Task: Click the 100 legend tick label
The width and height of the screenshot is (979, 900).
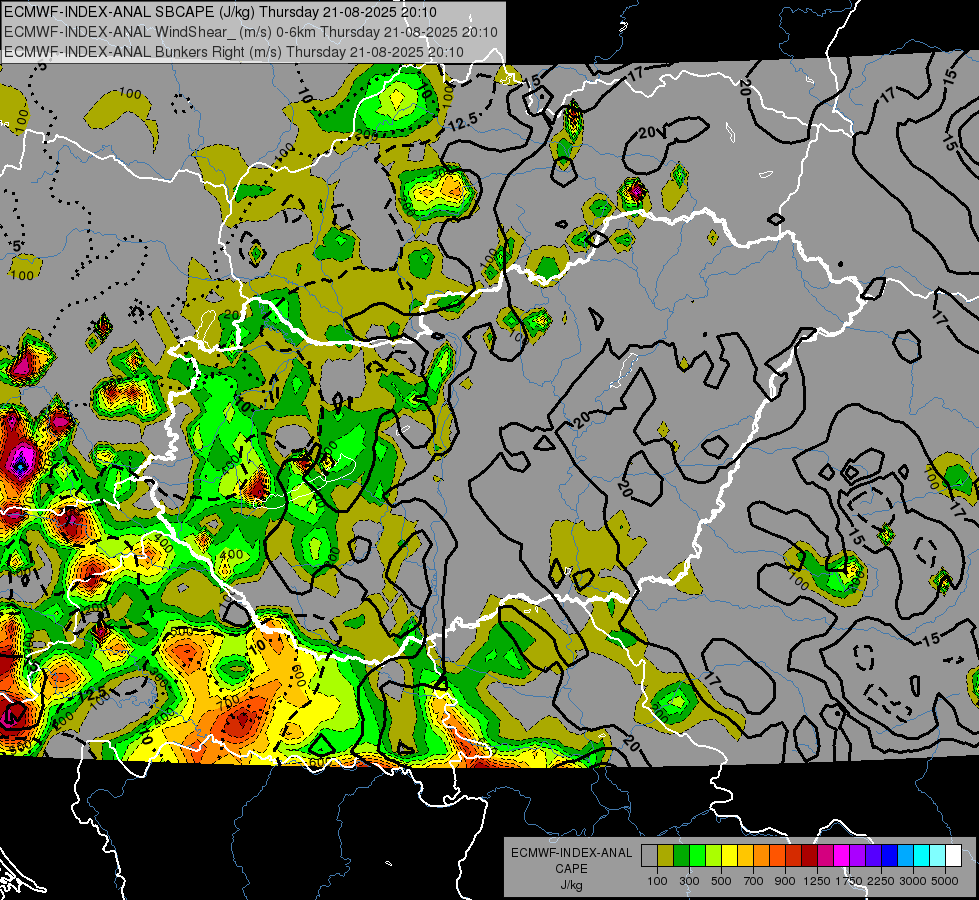Action: [x=657, y=881]
